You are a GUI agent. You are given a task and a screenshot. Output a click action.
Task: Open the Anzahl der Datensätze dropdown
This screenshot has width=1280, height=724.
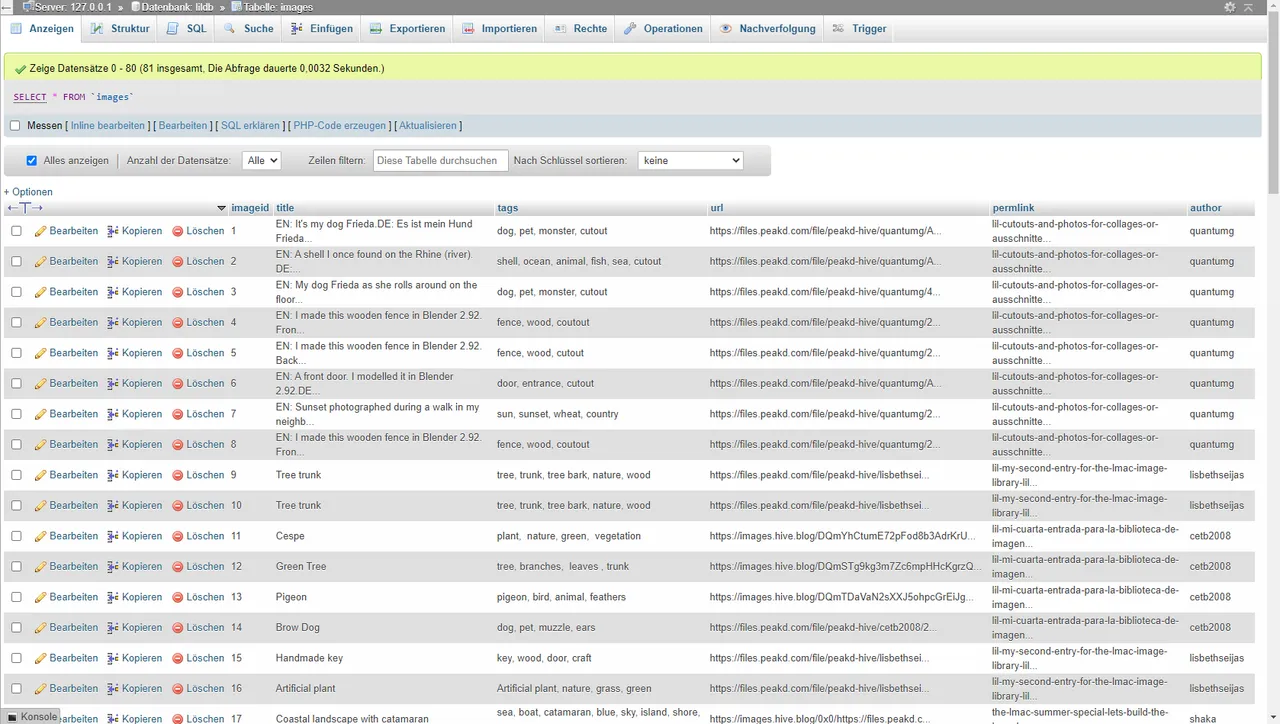[262, 160]
